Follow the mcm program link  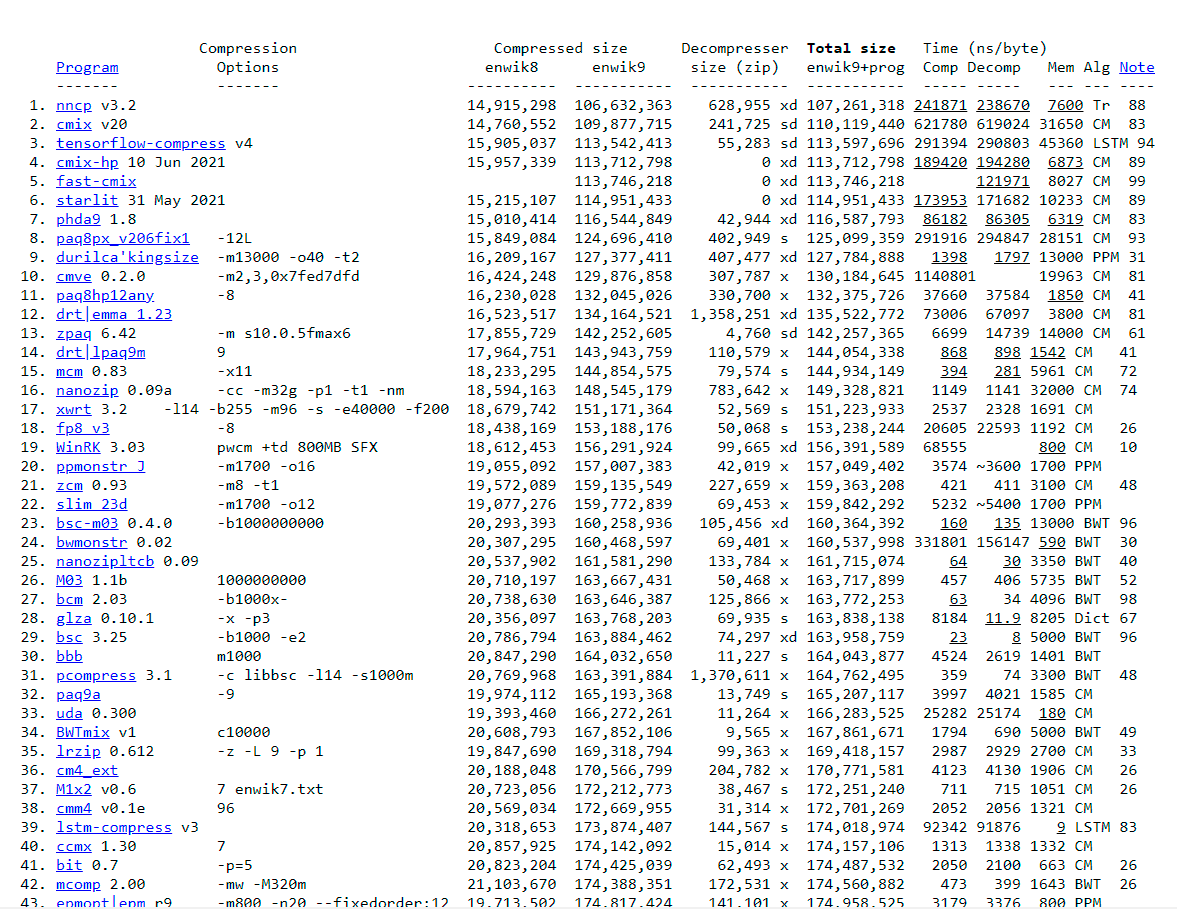click(69, 371)
